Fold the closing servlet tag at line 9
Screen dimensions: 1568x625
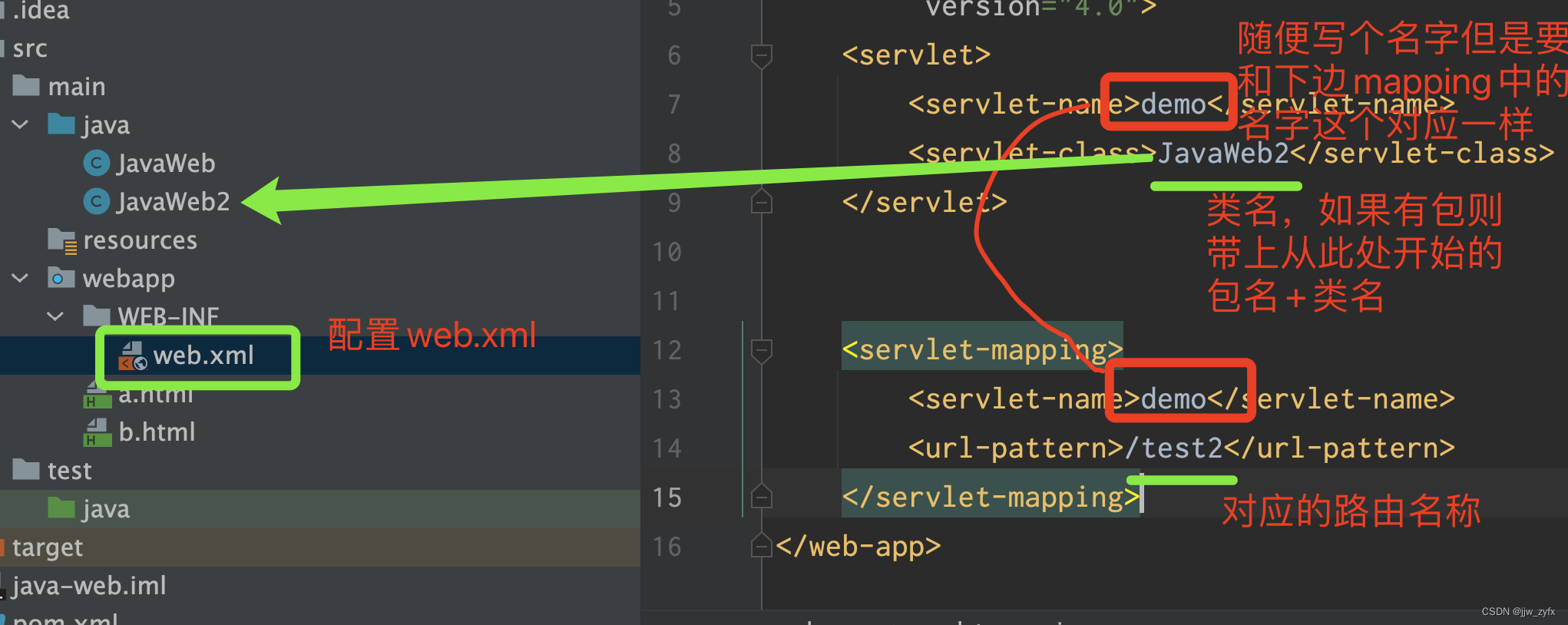coord(761,201)
